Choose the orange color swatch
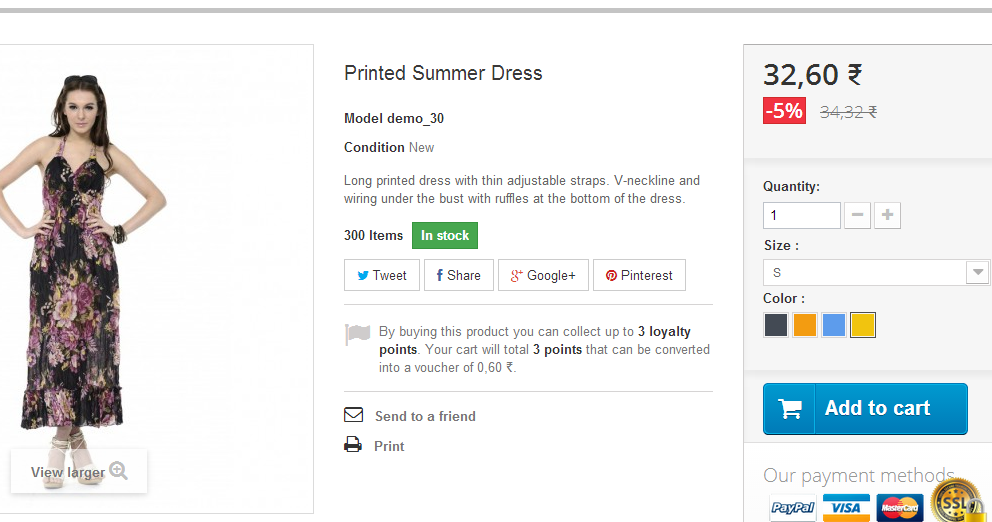992x522 pixels. [805, 325]
